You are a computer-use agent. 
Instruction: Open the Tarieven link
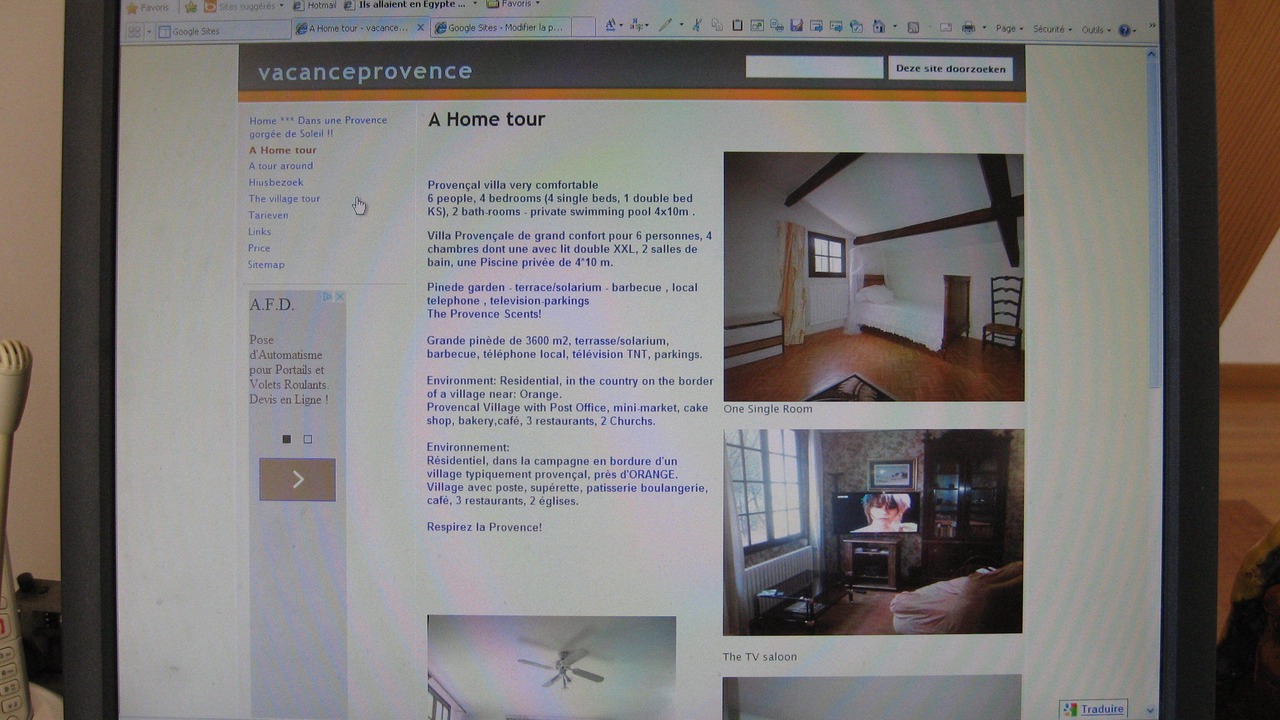point(268,215)
